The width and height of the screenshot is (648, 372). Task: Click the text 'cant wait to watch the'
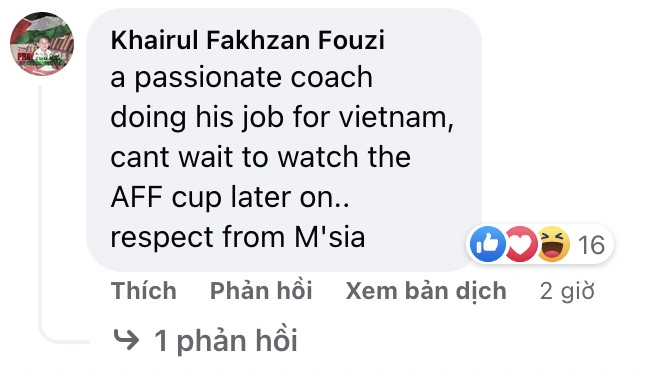260,157
